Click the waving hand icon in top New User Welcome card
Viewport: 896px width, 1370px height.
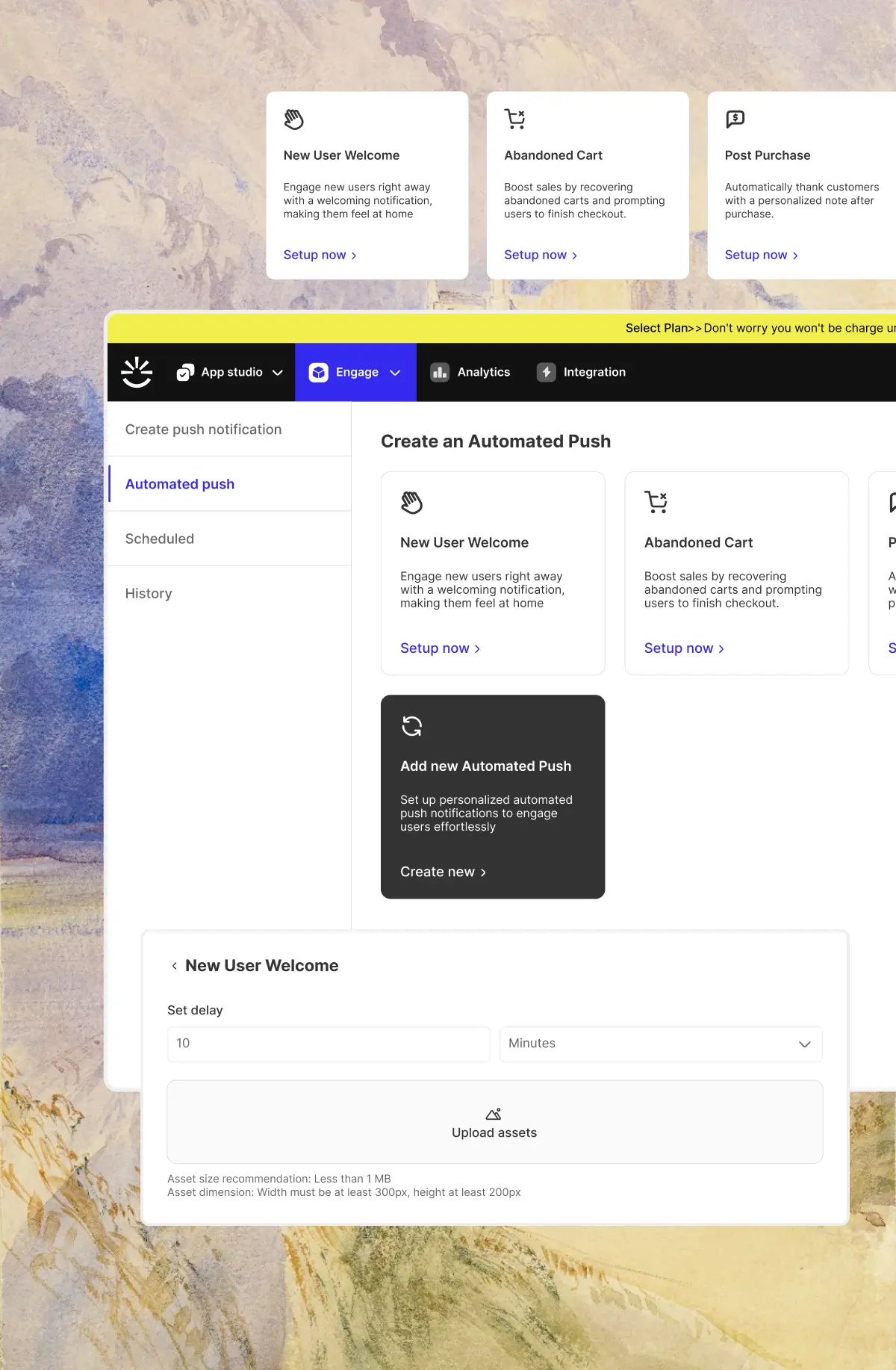click(294, 119)
